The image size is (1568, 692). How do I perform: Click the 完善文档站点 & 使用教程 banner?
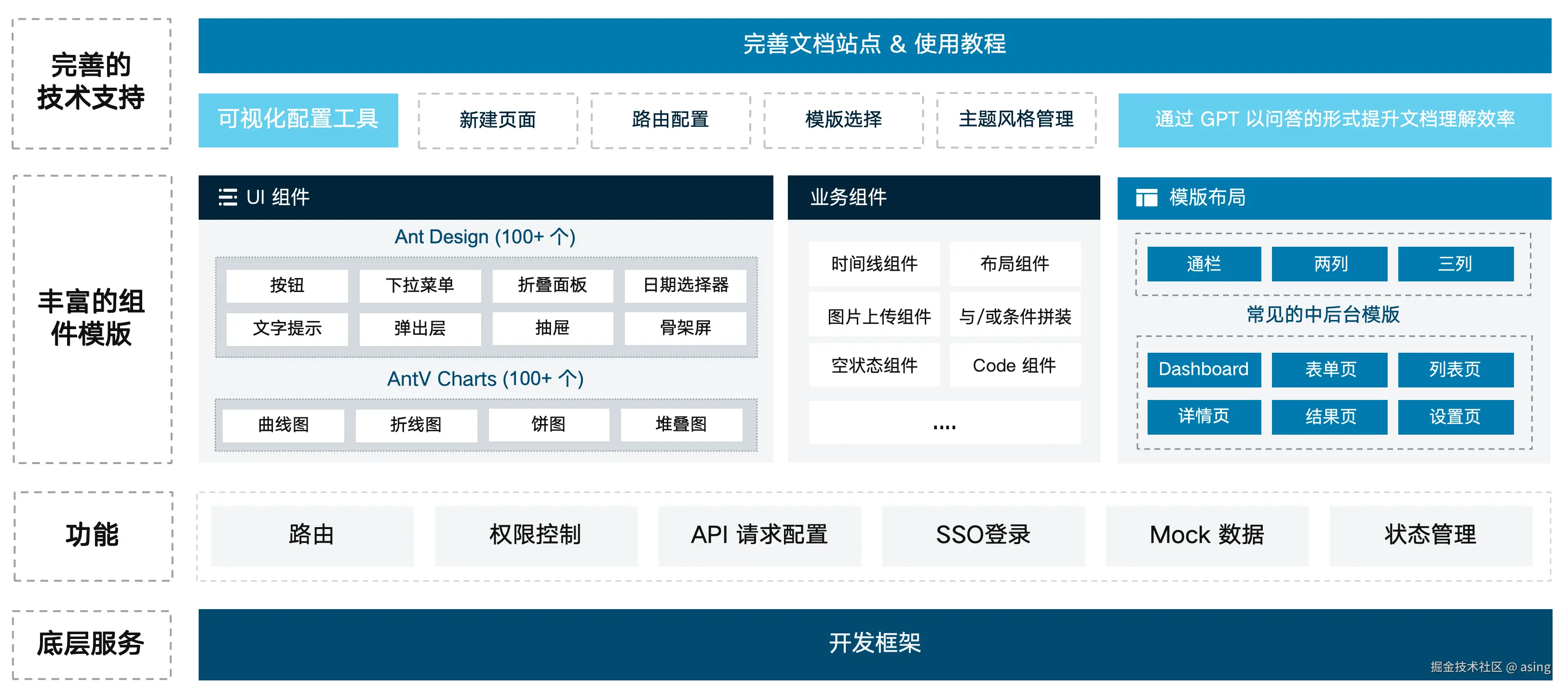874,45
